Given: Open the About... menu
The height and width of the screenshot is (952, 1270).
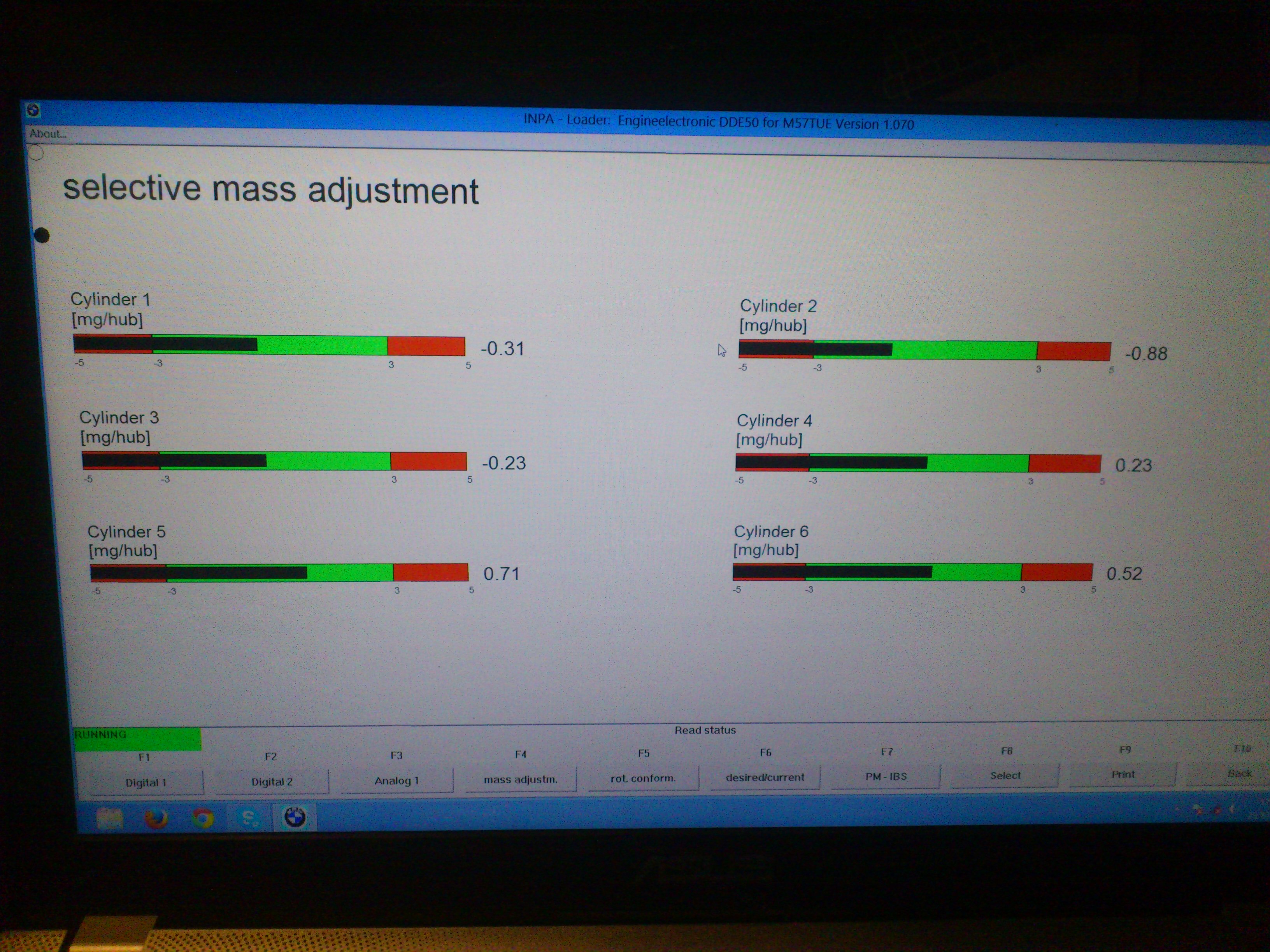Looking at the screenshot, I should click(47, 134).
